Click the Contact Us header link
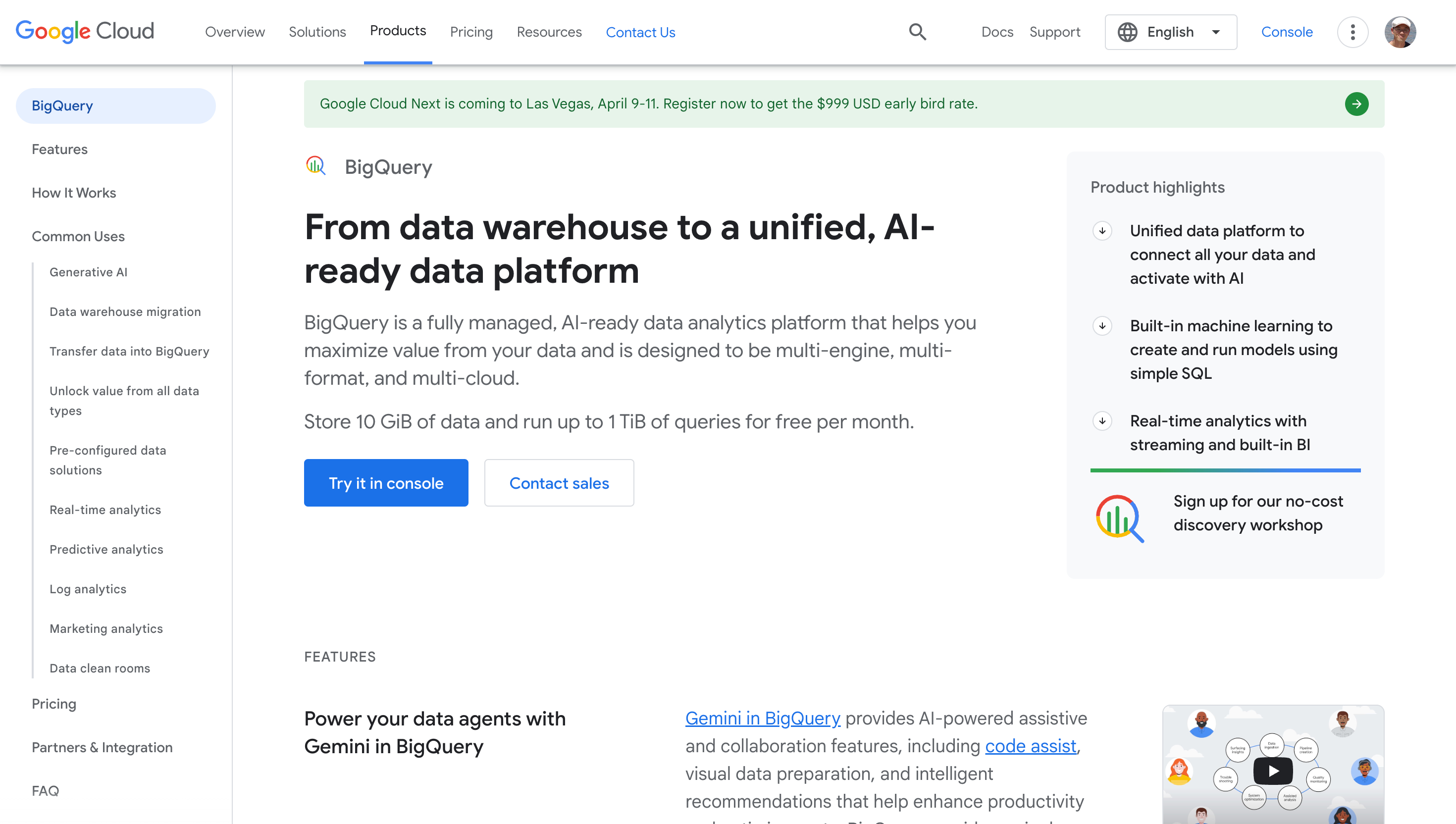The image size is (1456, 824). click(x=640, y=32)
